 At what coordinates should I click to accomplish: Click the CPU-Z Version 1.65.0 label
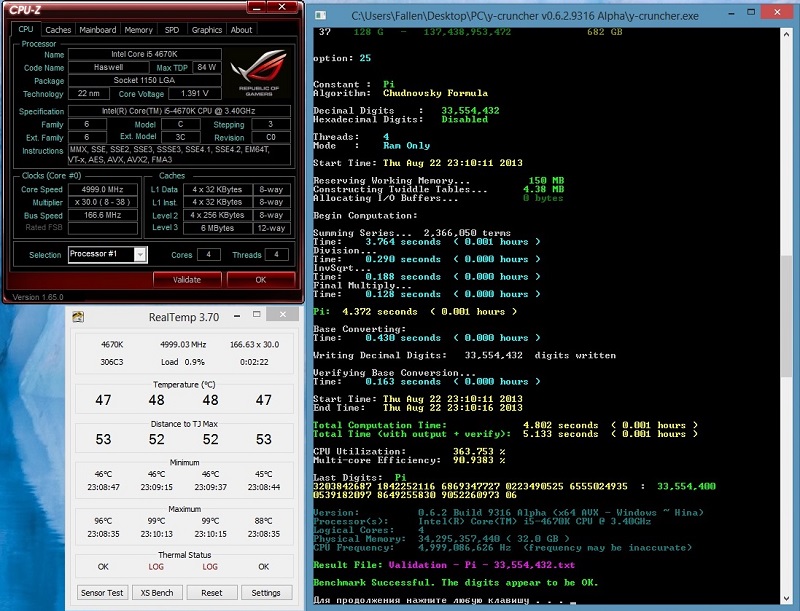click(38, 297)
